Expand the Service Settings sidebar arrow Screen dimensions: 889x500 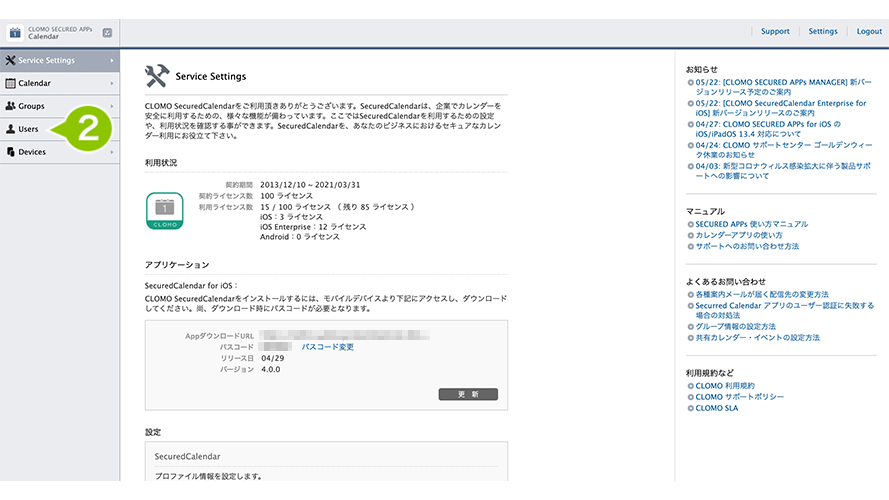point(112,60)
